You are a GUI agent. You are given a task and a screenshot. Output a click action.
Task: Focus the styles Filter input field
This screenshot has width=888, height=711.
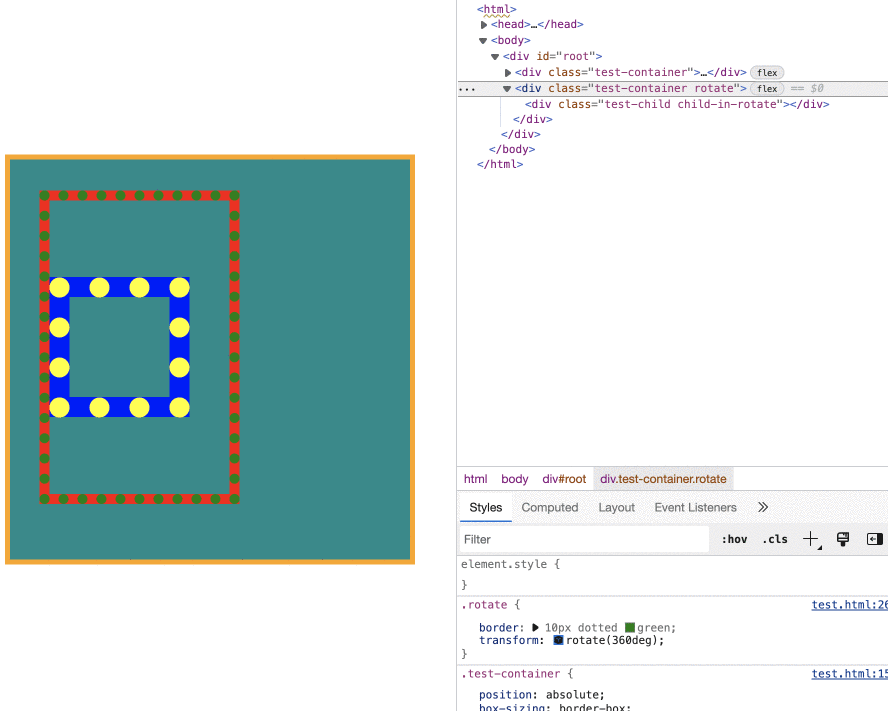[x=584, y=539]
